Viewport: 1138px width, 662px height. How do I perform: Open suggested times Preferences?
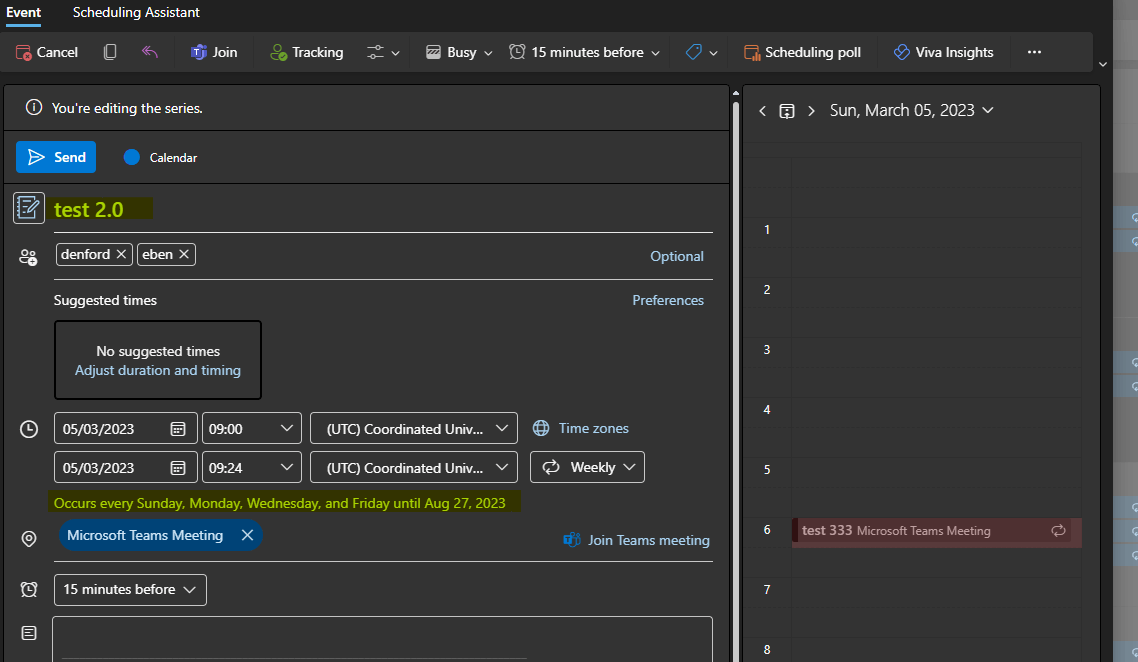coord(668,300)
